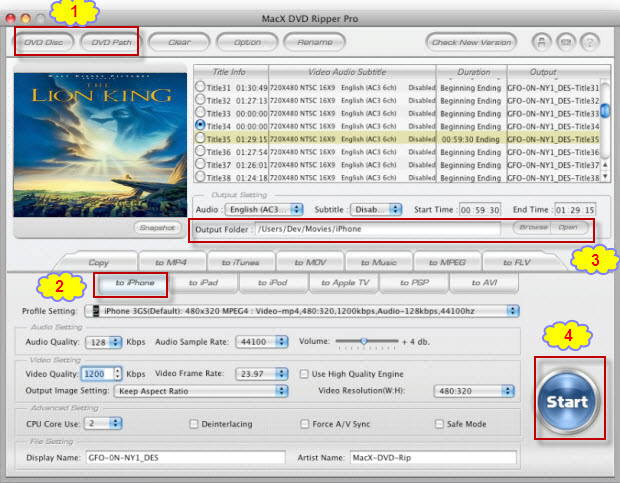620x483 pixels.
Task: Switch to the to MP4 tab
Action: [x=171, y=262]
